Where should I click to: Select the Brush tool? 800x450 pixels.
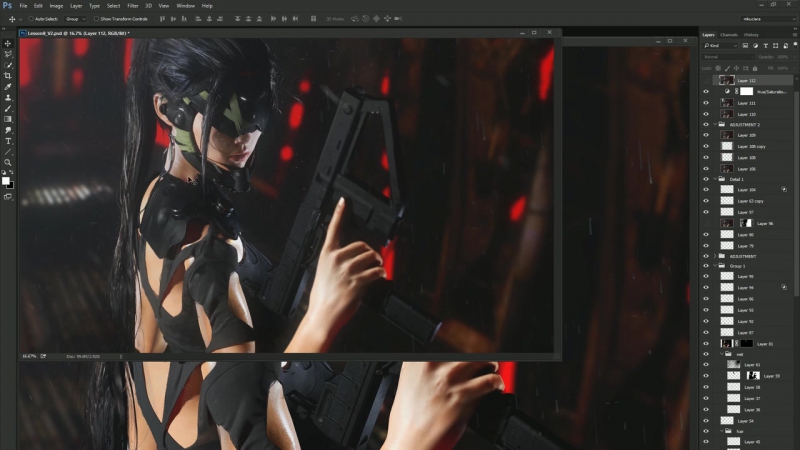click(x=8, y=109)
